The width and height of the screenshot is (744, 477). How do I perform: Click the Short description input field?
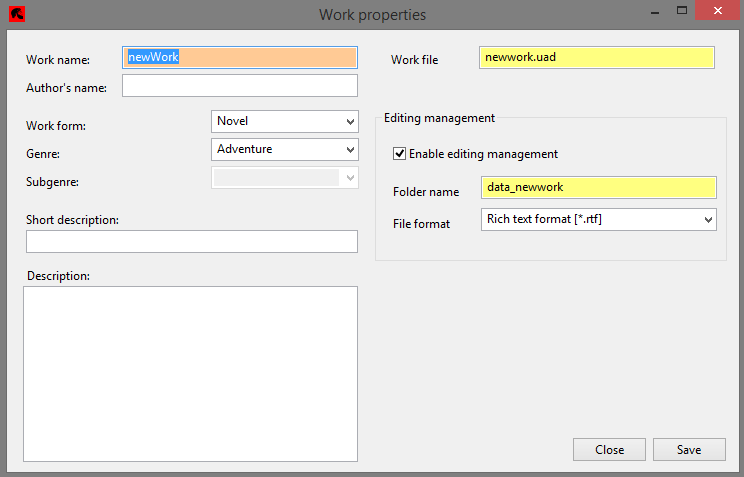(x=192, y=242)
